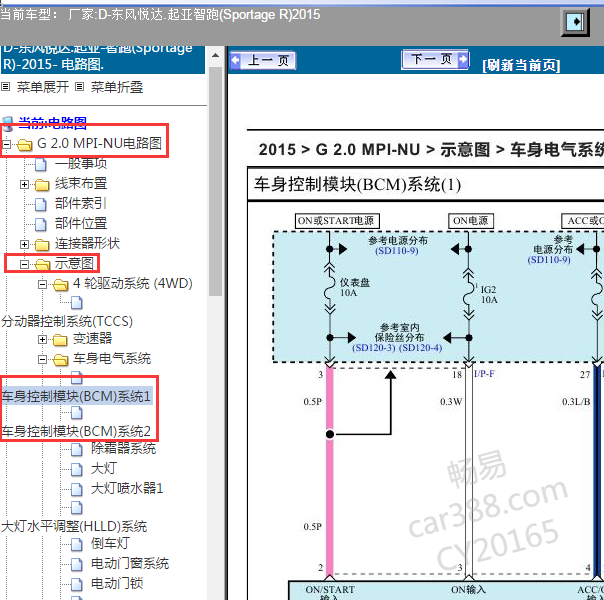Click the sidebar scrollbar up arrow
The height and width of the screenshot is (600, 604).
pos(216,56)
